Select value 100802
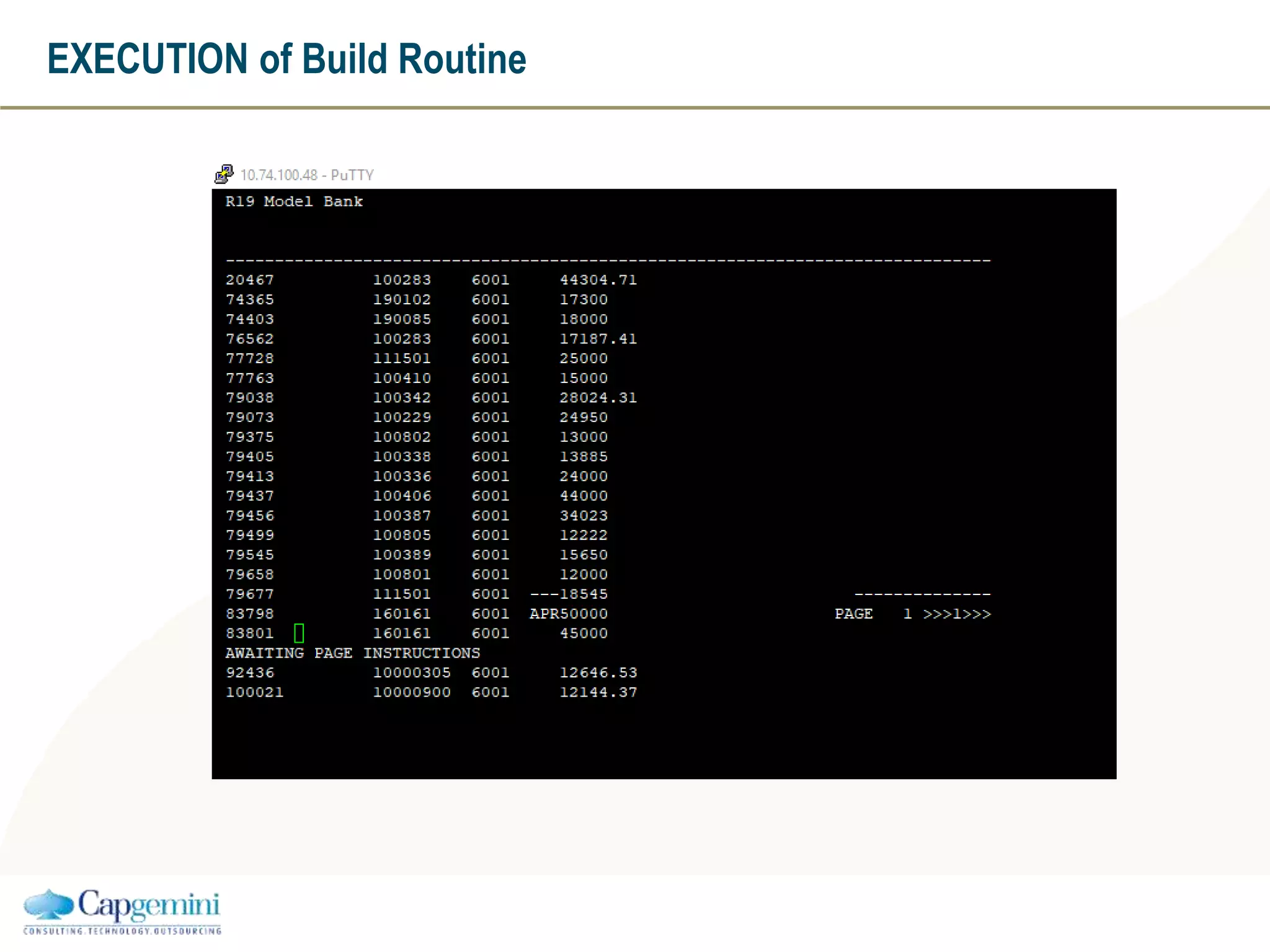The width and height of the screenshot is (1270, 952). [x=402, y=437]
